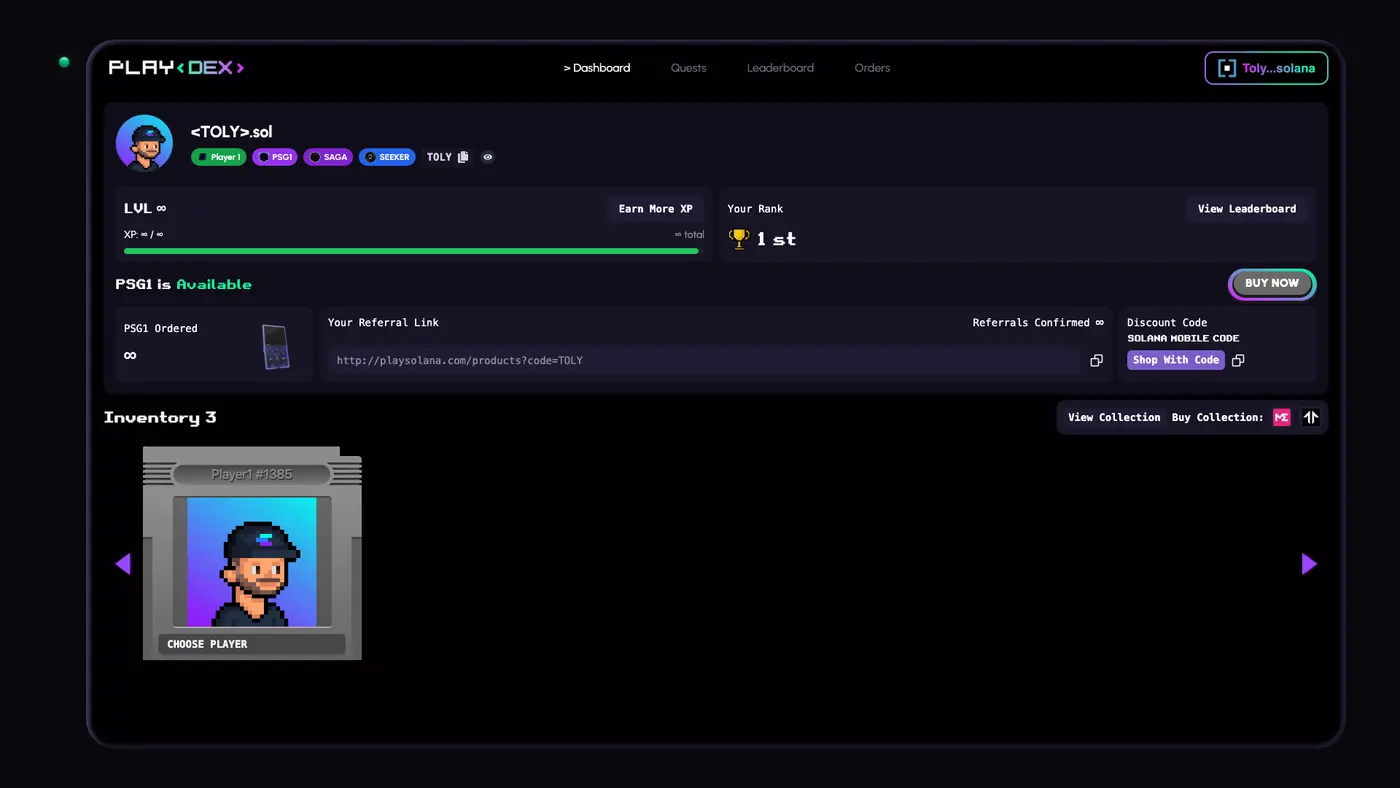Image resolution: width=1400 pixels, height=788 pixels.
Task: Click the "SOLANA MOBILE CODE" text
Action: point(1183,338)
